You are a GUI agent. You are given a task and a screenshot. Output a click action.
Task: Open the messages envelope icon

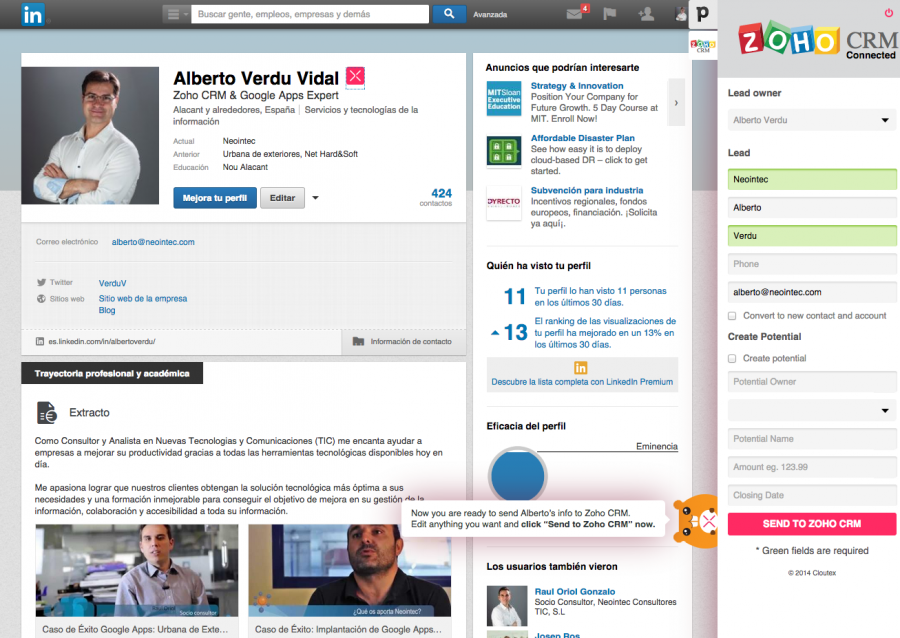[x=575, y=14]
